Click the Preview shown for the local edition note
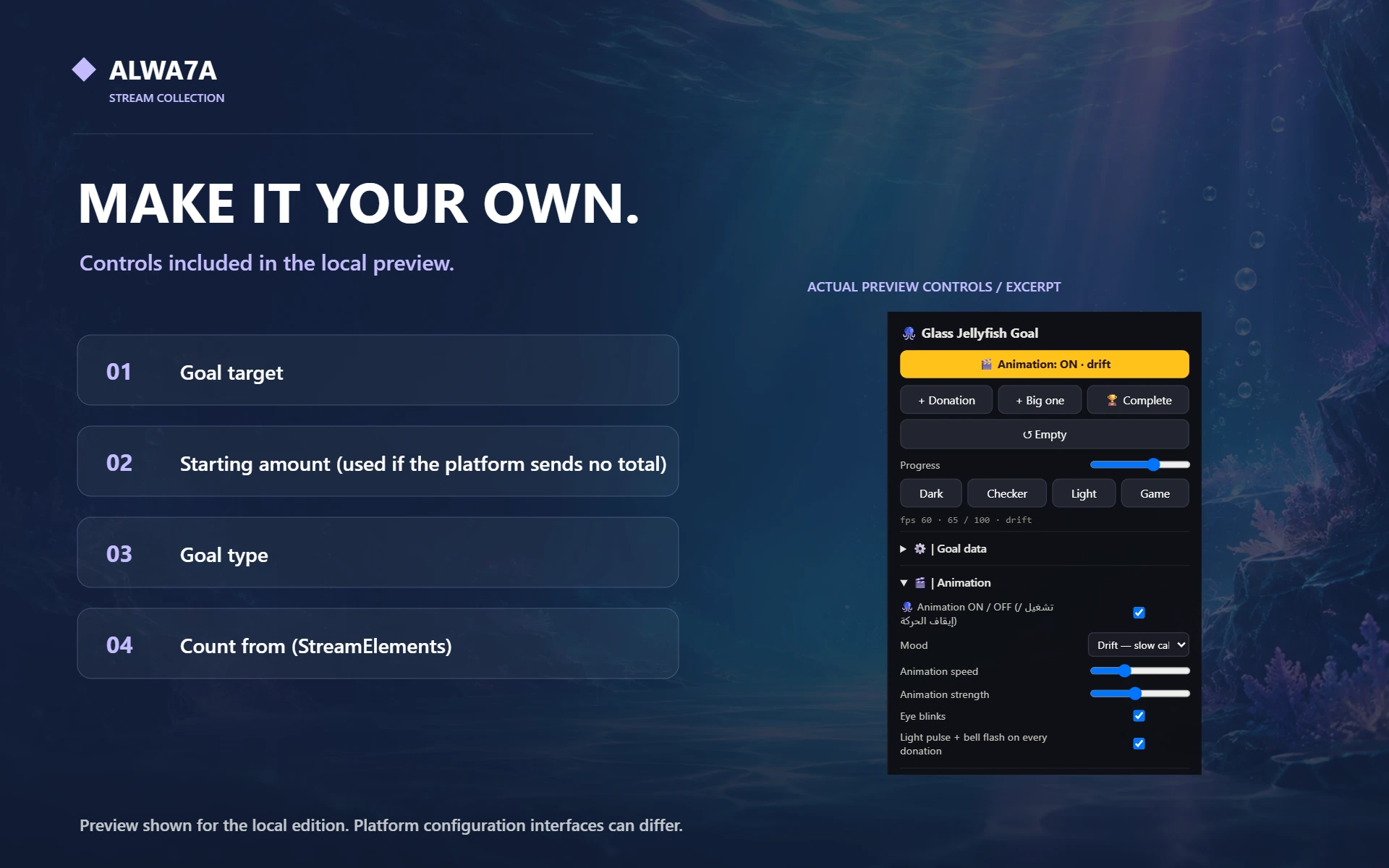 (x=381, y=825)
